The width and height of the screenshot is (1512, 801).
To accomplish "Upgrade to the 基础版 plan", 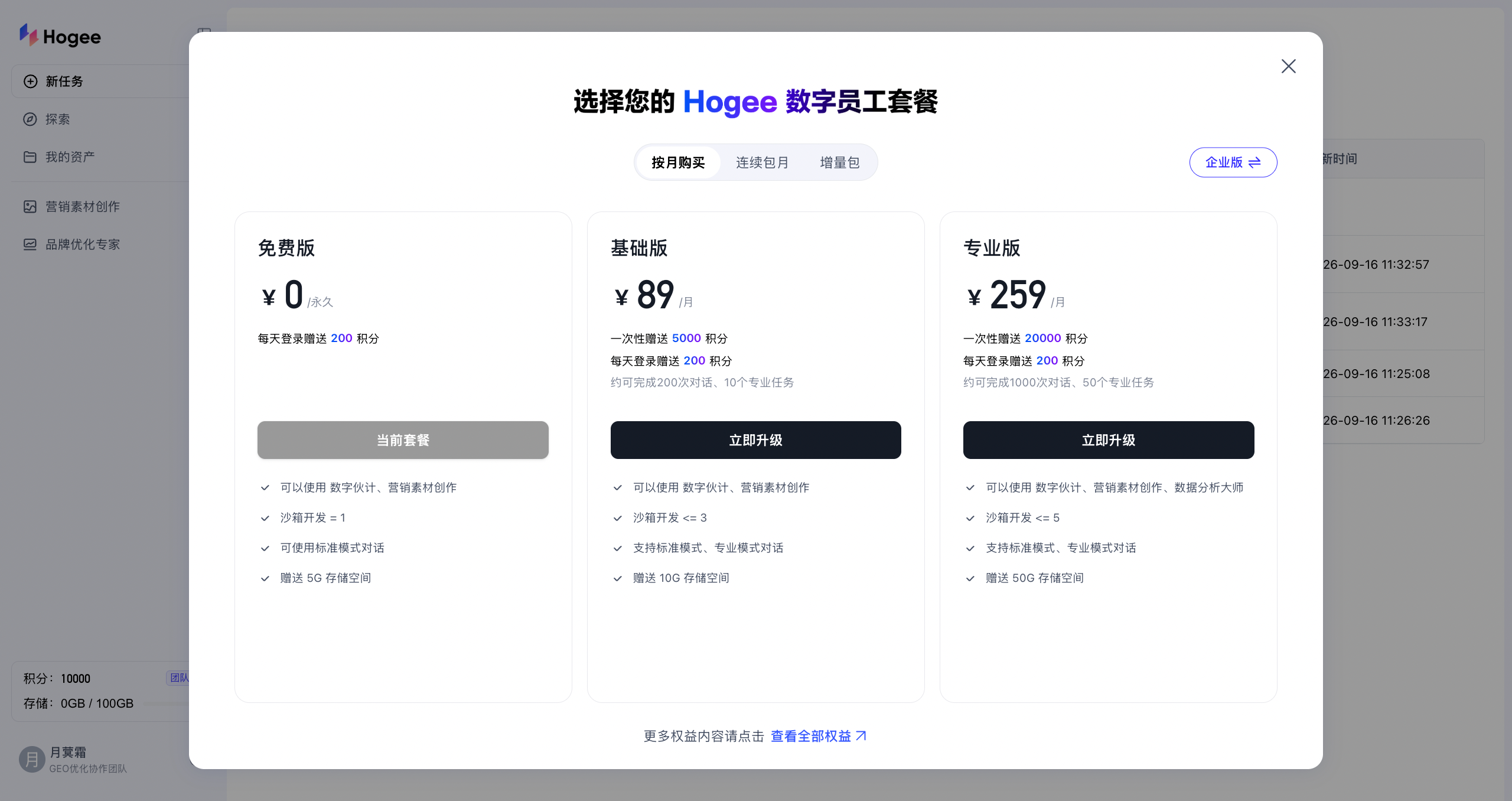I will click(x=755, y=440).
